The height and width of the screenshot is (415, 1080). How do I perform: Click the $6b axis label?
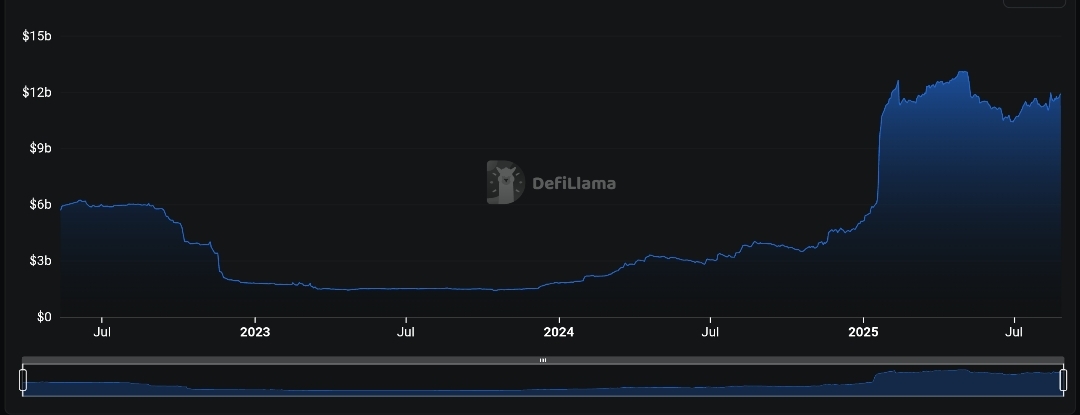point(40,204)
